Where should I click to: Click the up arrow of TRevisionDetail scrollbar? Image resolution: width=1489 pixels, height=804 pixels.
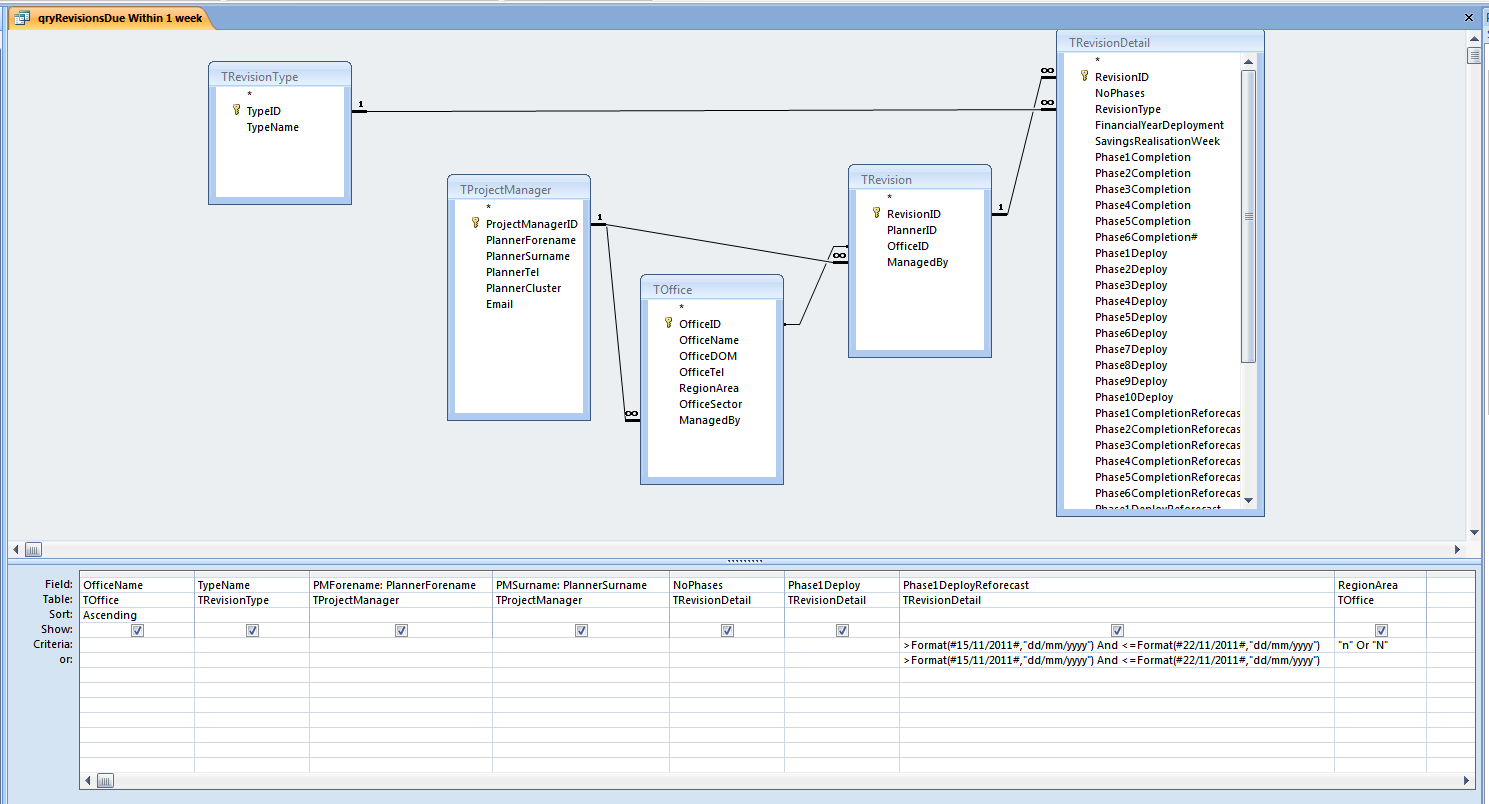tap(1248, 62)
